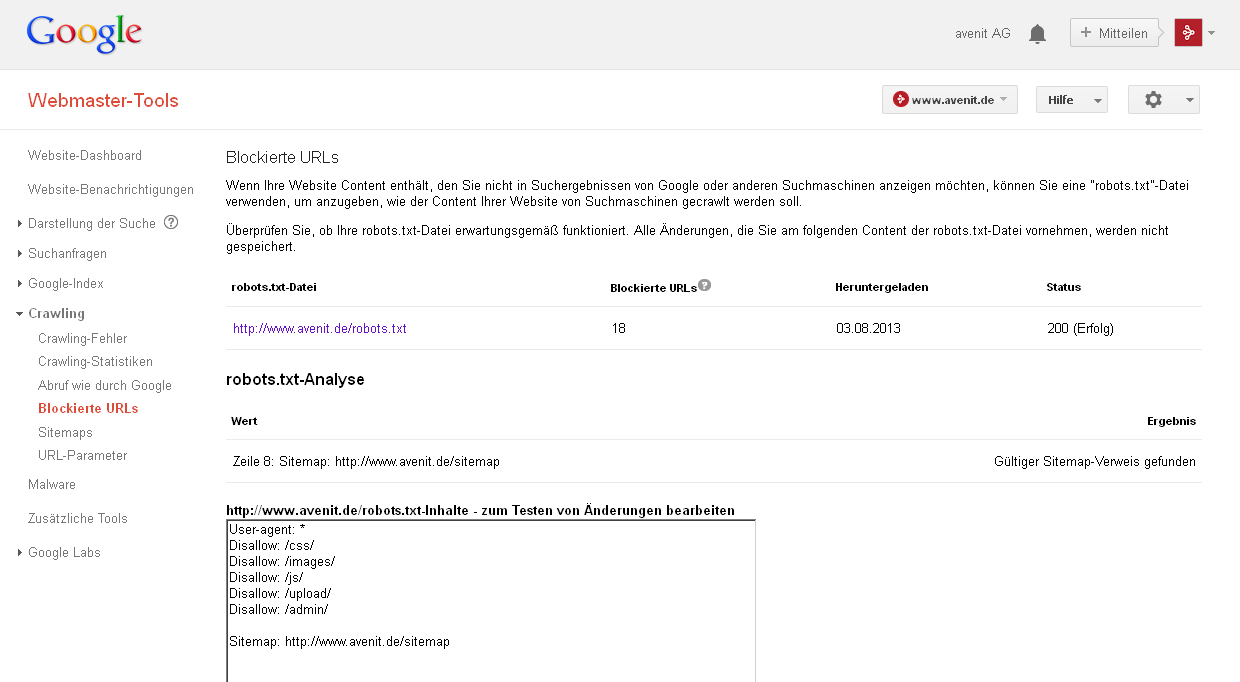Click the Ergebnis column header
This screenshot has width=1240, height=682.
tap(1172, 422)
